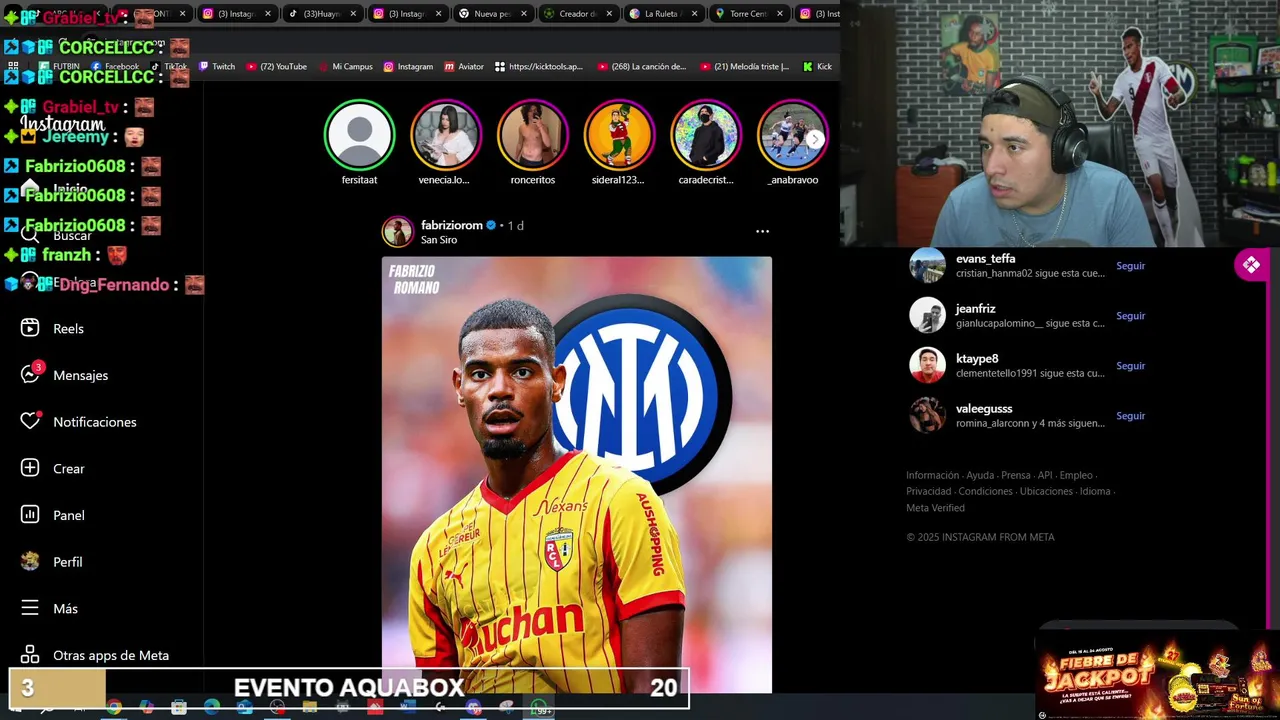The image size is (1280, 720).
Task: Open the Aviator bookmark
Action: (464, 67)
